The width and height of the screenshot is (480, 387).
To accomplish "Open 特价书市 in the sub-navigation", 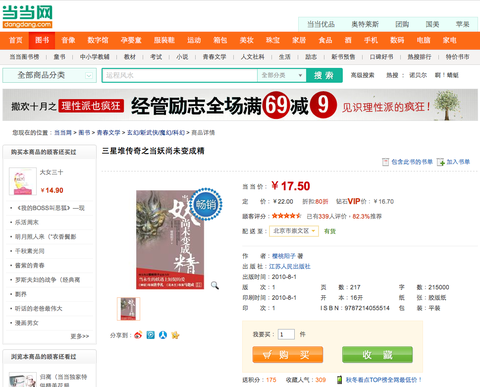I will tap(458, 57).
